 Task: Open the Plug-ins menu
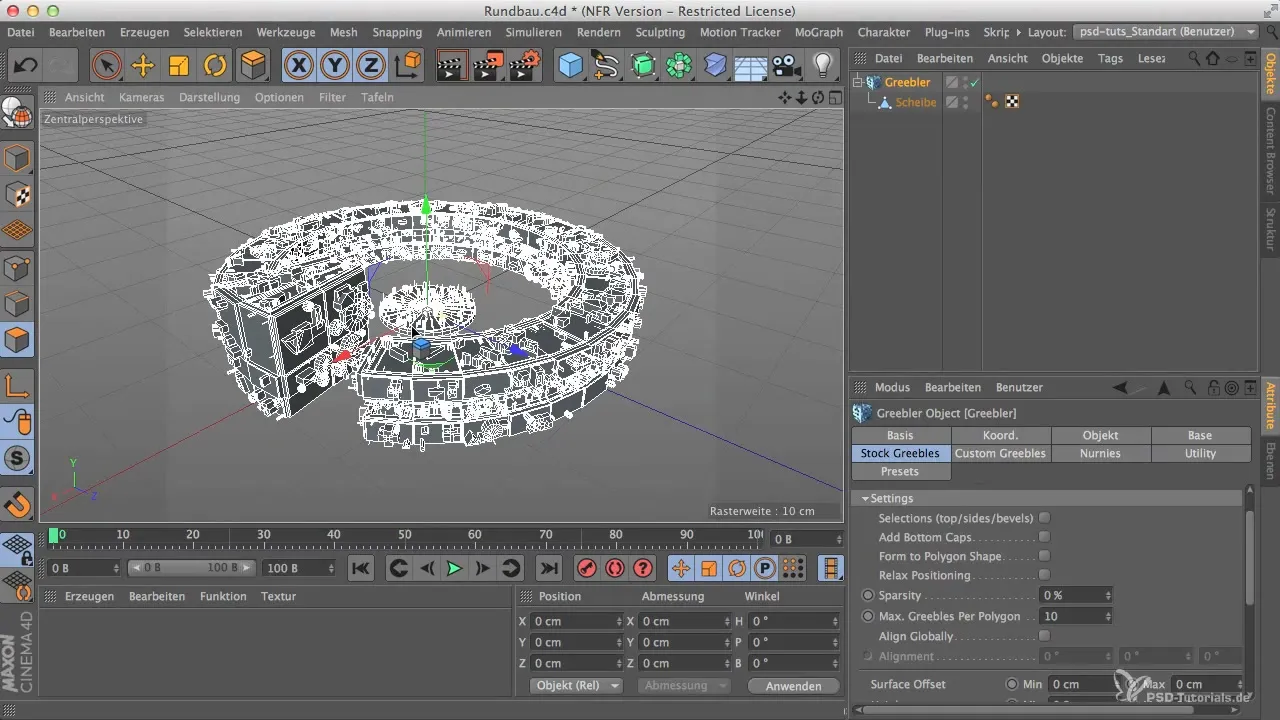[x=946, y=32]
